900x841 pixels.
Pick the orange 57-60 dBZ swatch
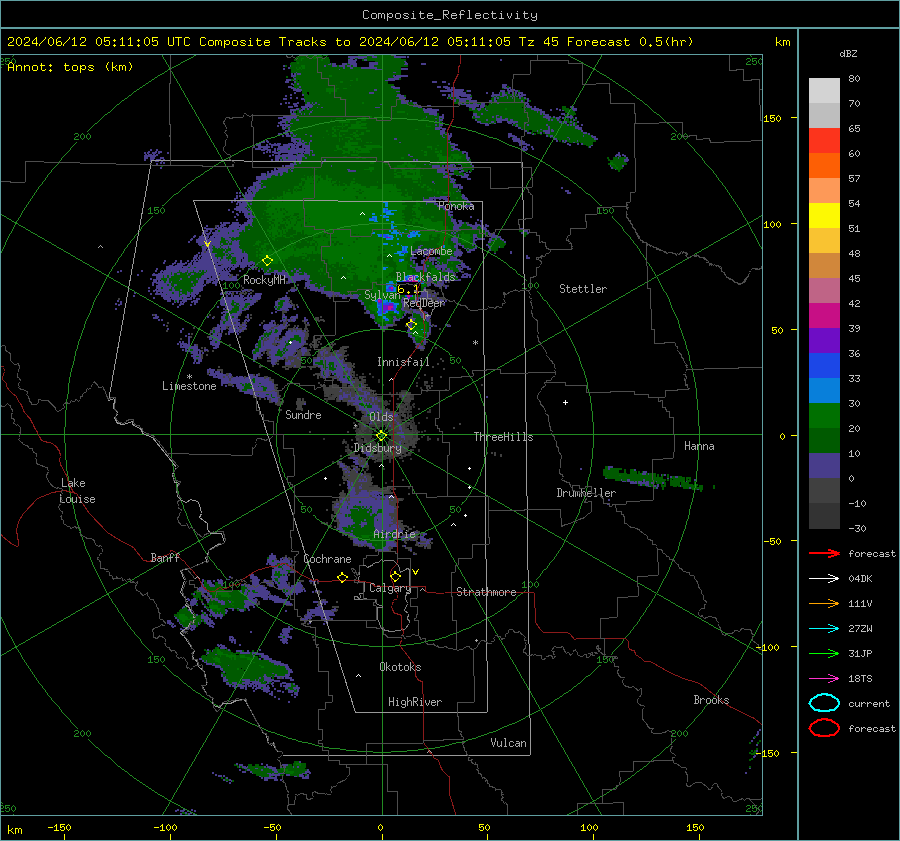pos(824,166)
